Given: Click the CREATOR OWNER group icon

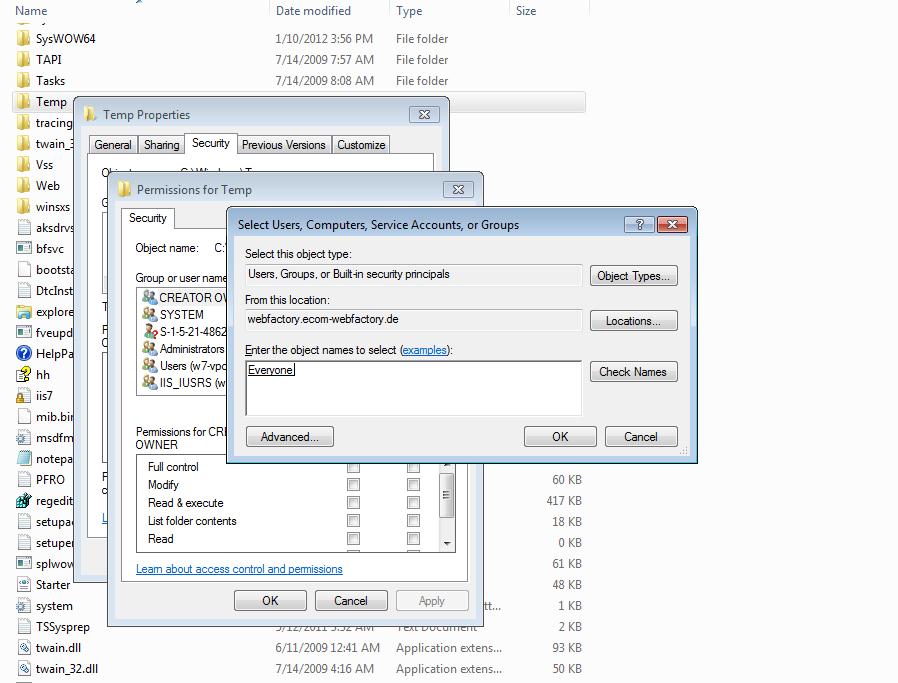Looking at the screenshot, I should click(x=150, y=298).
